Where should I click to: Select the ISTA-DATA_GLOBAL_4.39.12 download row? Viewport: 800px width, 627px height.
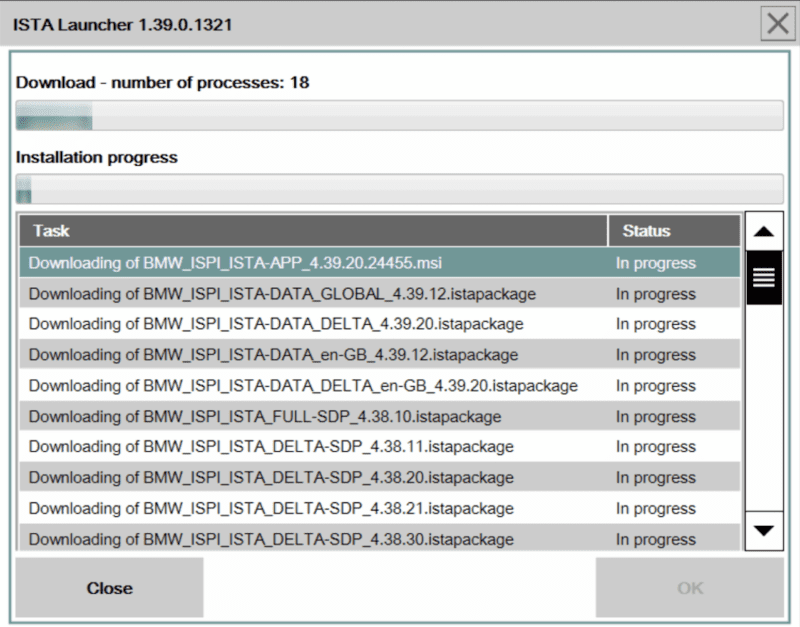380,294
